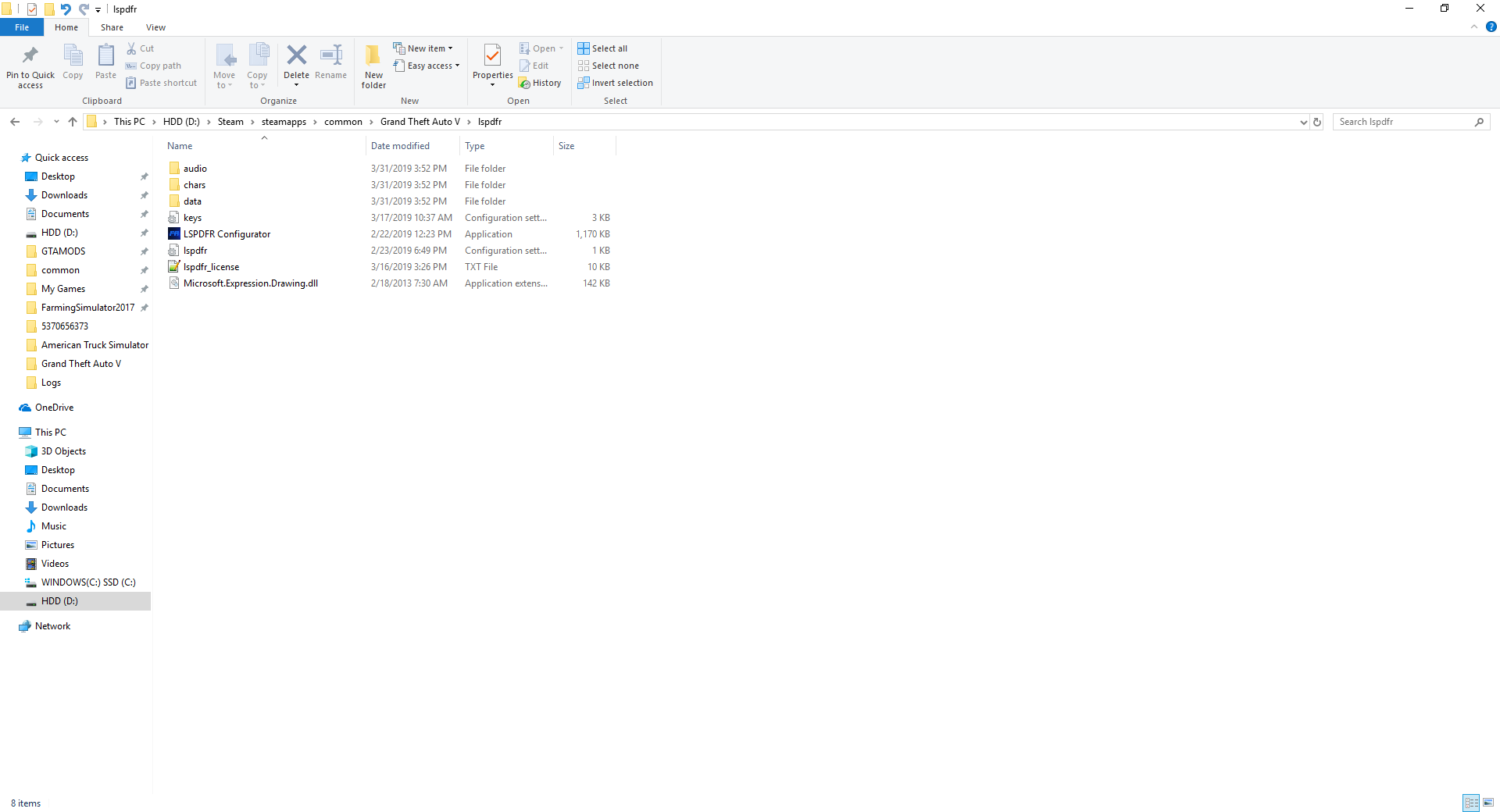Viewport: 1500px width, 812px height.
Task: Click the Properties checkmark icon
Action: click(x=492, y=55)
